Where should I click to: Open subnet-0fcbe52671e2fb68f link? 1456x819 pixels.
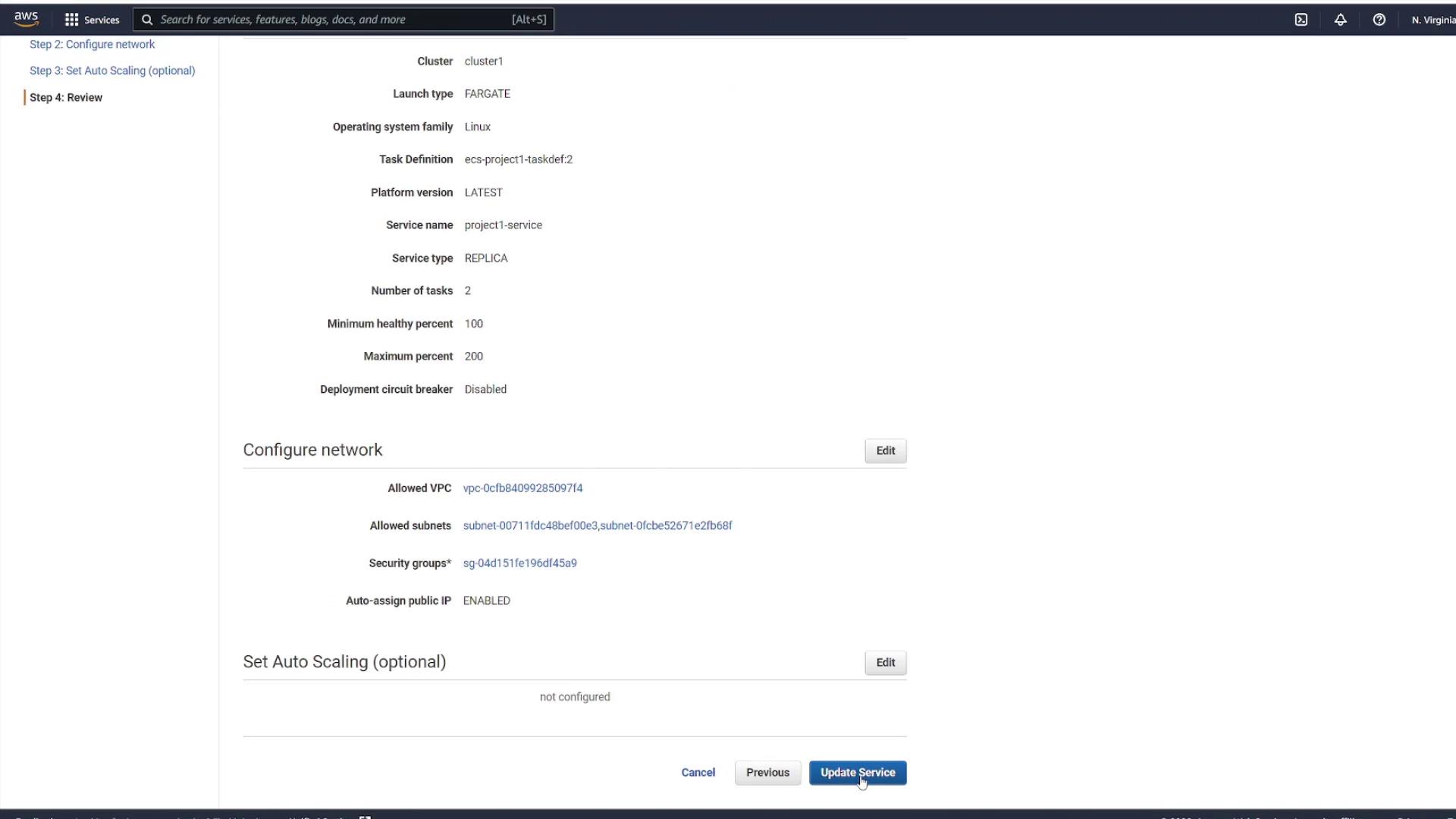point(666,526)
